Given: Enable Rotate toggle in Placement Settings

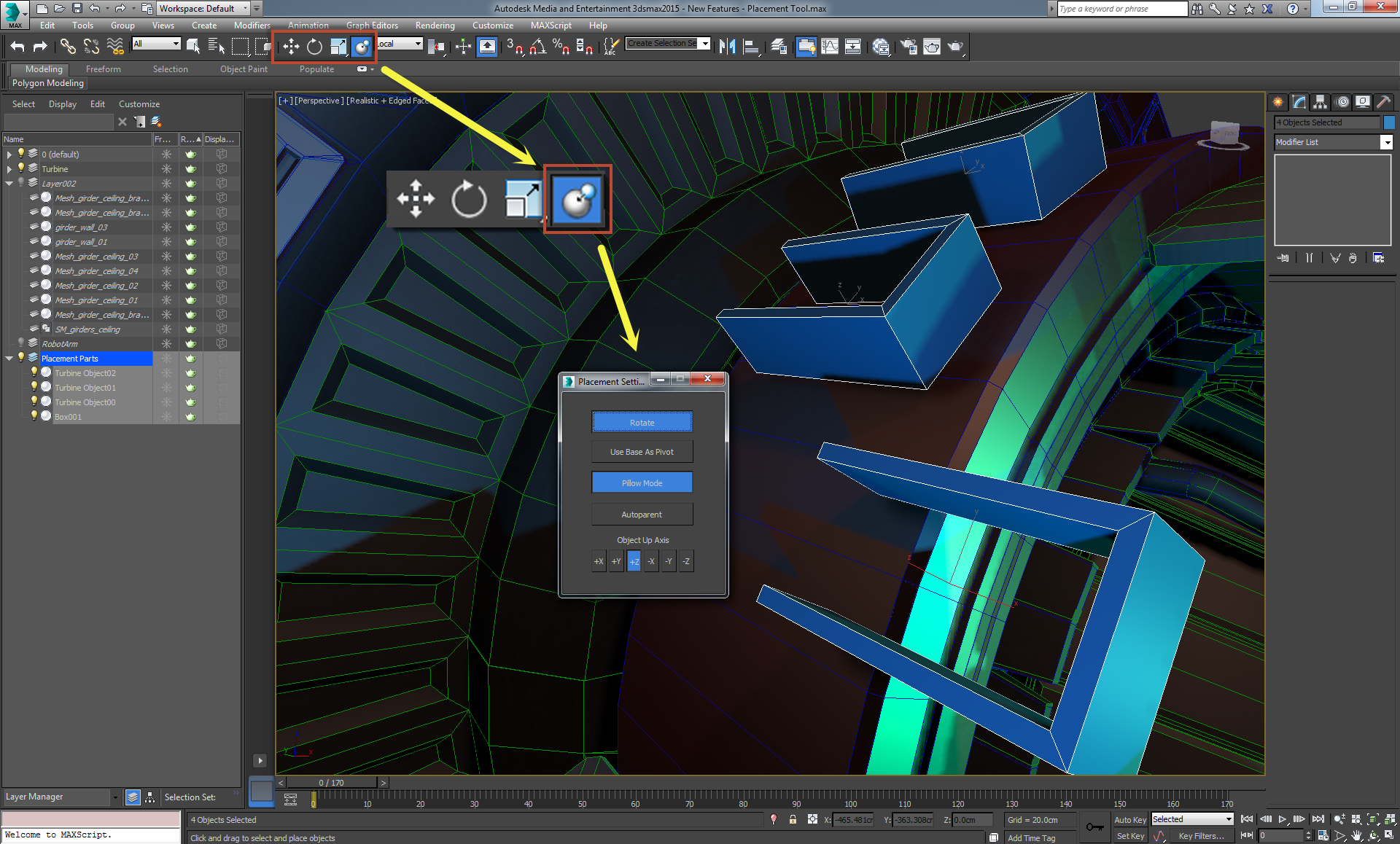Looking at the screenshot, I should point(640,422).
